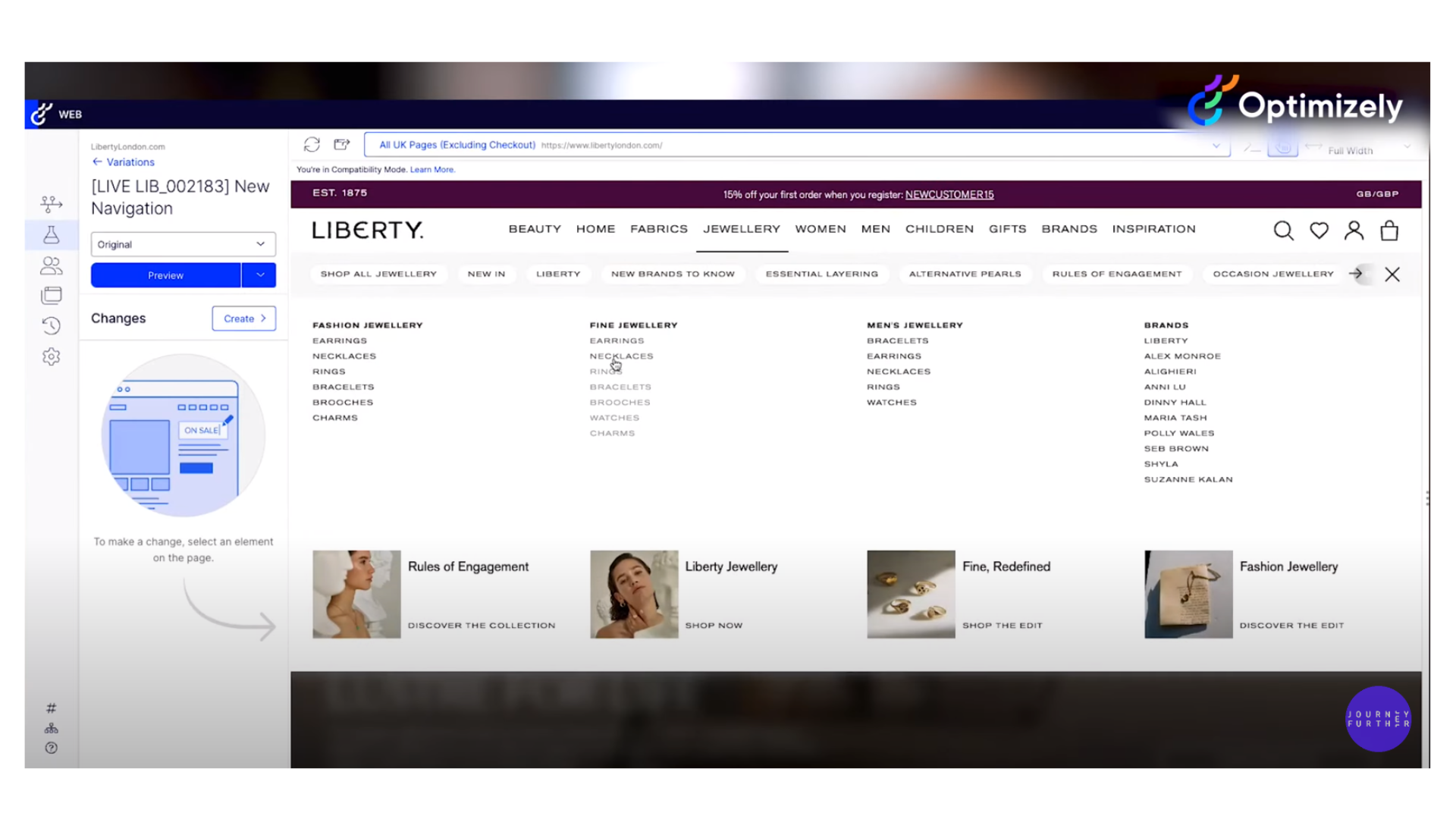
Task: Expand the Preview button dropdown arrow
Action: 259,275
